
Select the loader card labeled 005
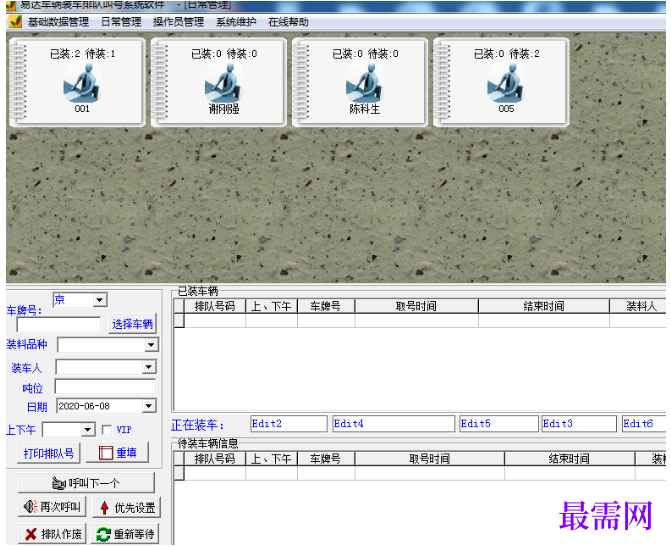[x=501, y=82]
